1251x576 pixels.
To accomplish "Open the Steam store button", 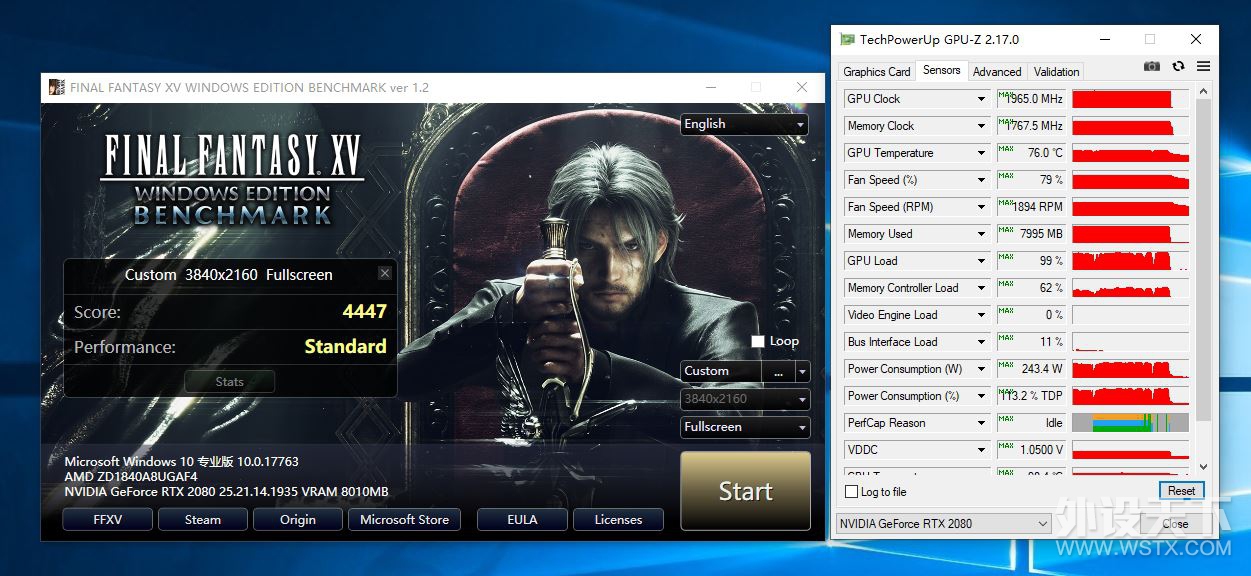I will point(203,520).
